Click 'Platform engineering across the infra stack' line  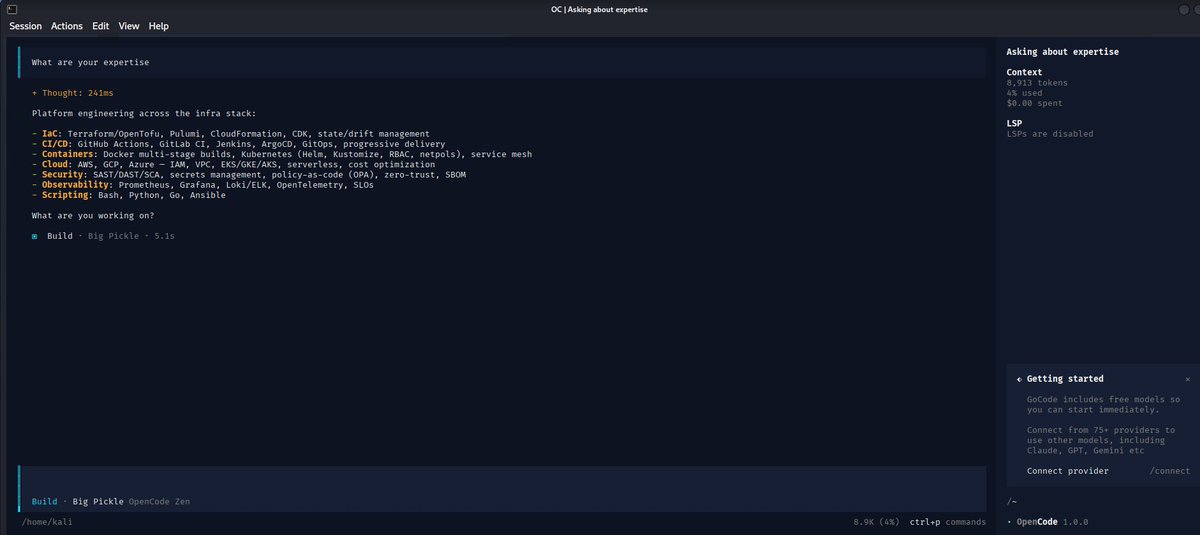click(144, 113)
